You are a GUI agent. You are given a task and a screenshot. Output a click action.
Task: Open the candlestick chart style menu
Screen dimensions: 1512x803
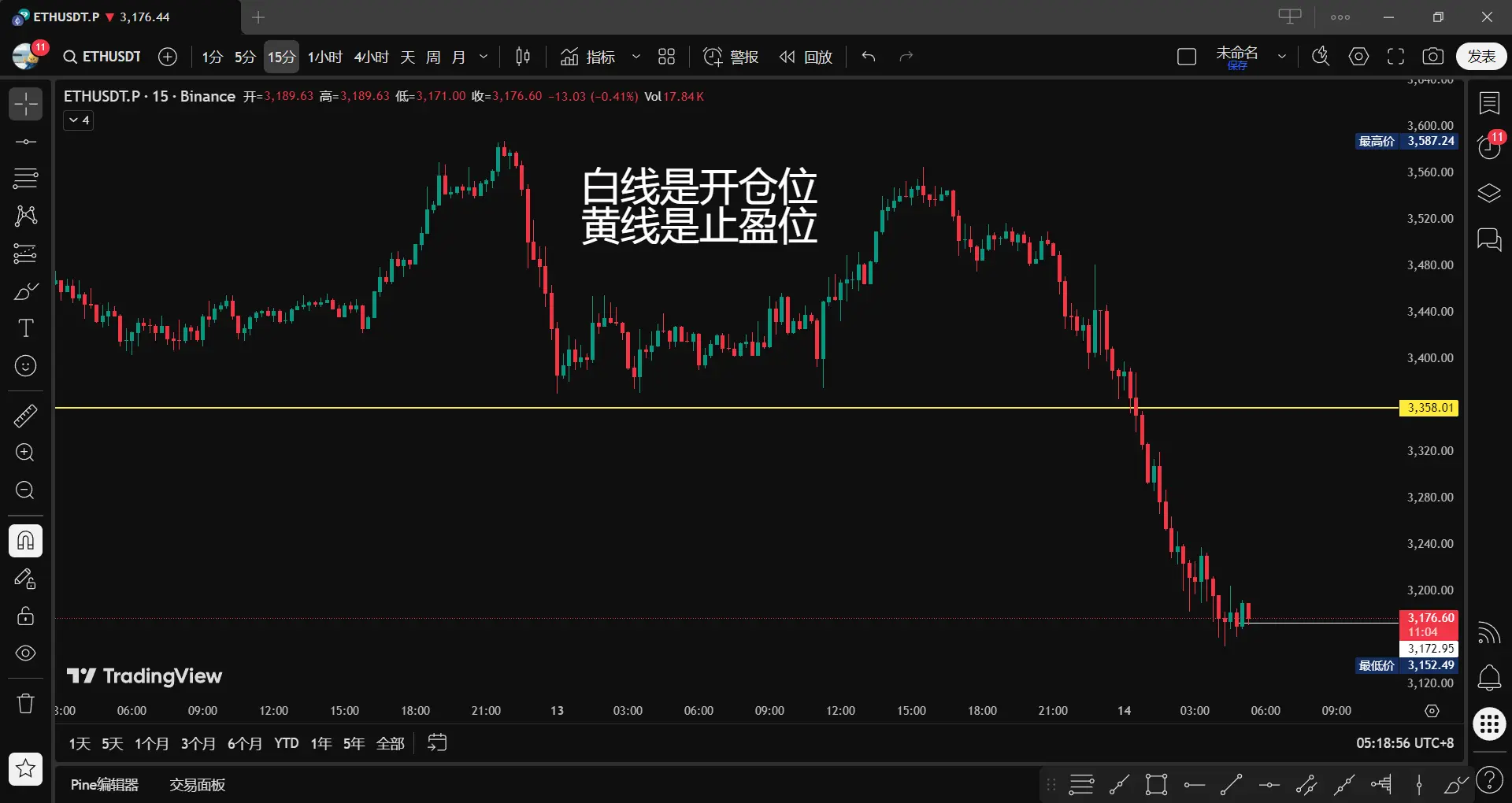[x=523, y=57]
